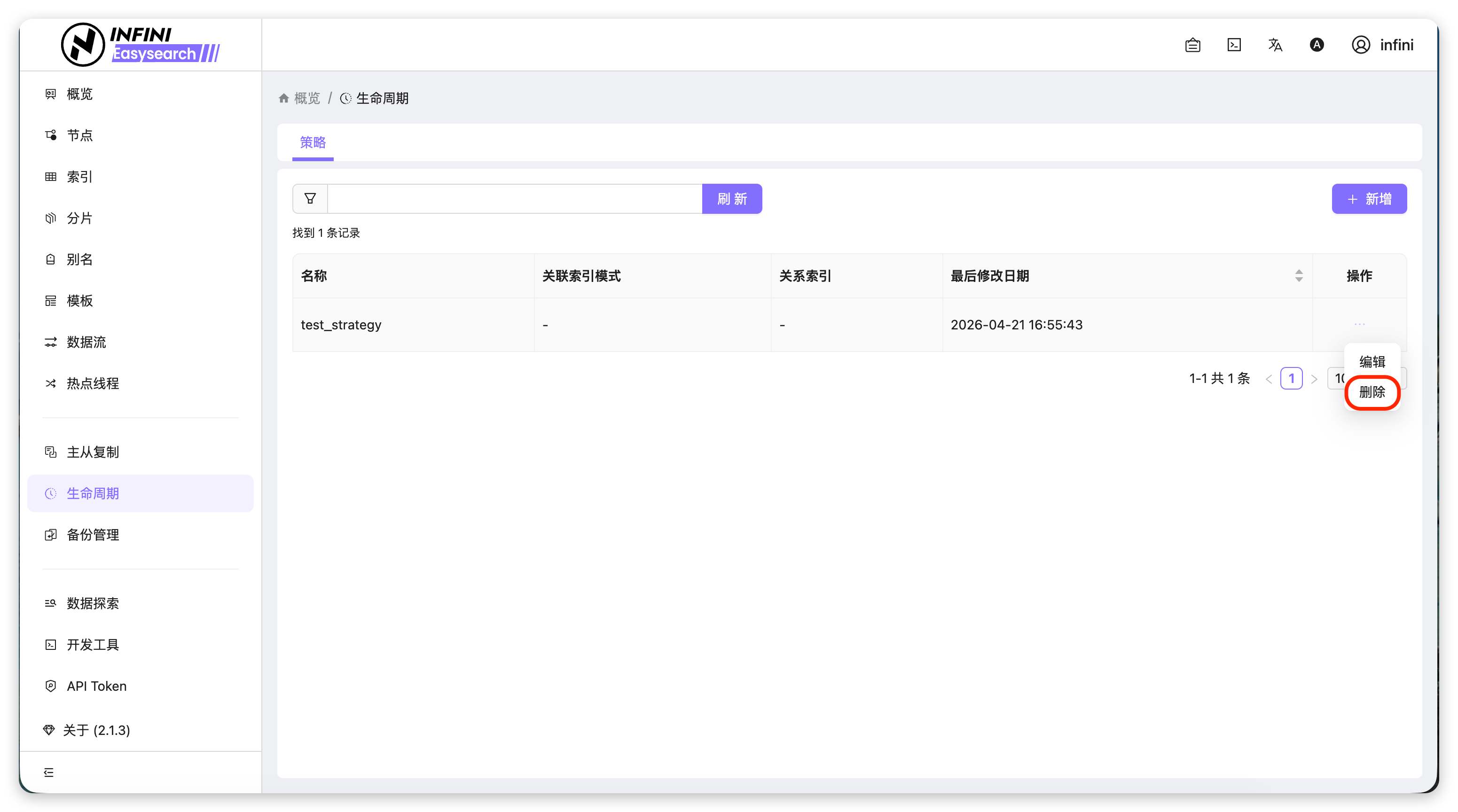The image size is (1458, 812).
Task: Open the infini user account menu
Action: [1383, 45]
